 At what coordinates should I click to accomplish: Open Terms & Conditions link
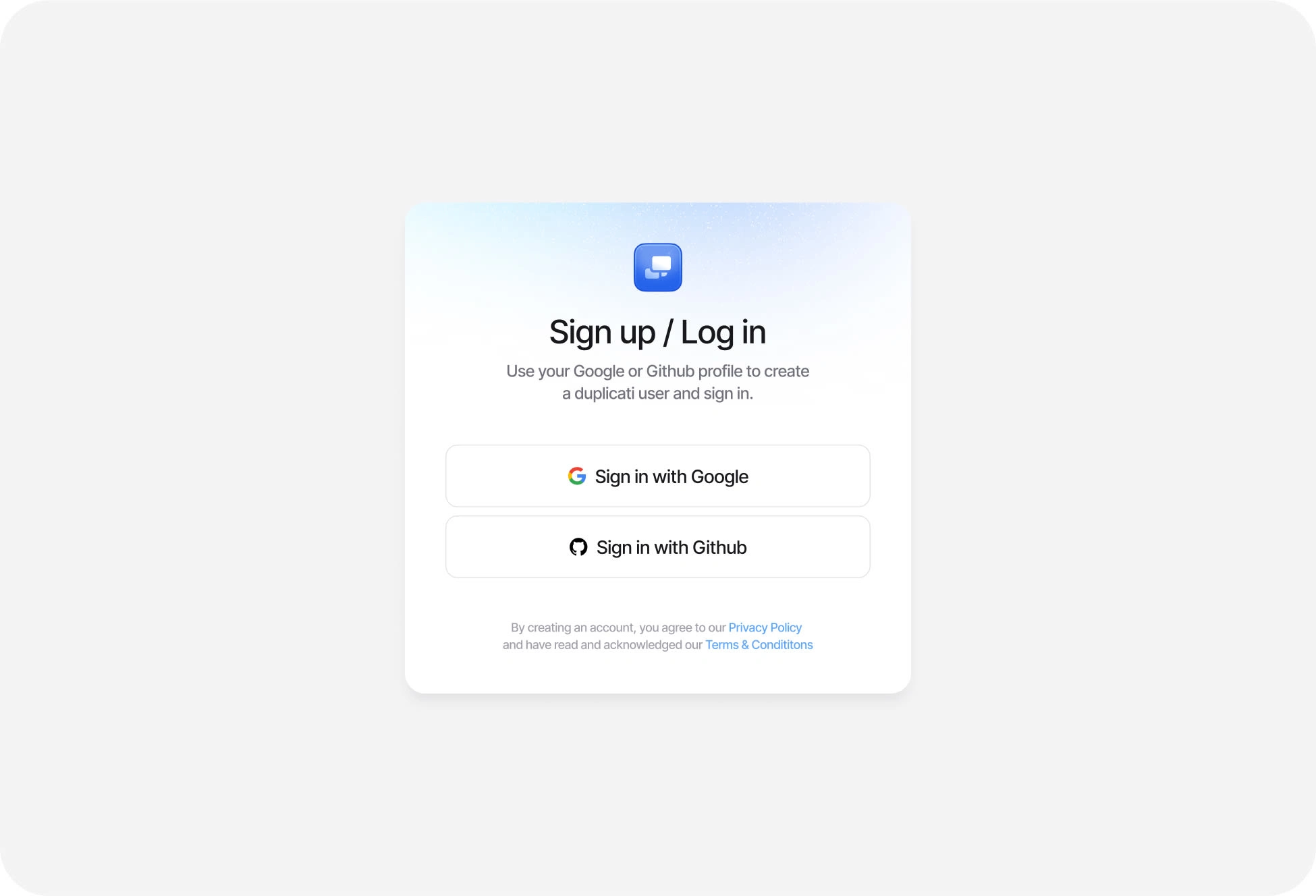click(759, 644)
